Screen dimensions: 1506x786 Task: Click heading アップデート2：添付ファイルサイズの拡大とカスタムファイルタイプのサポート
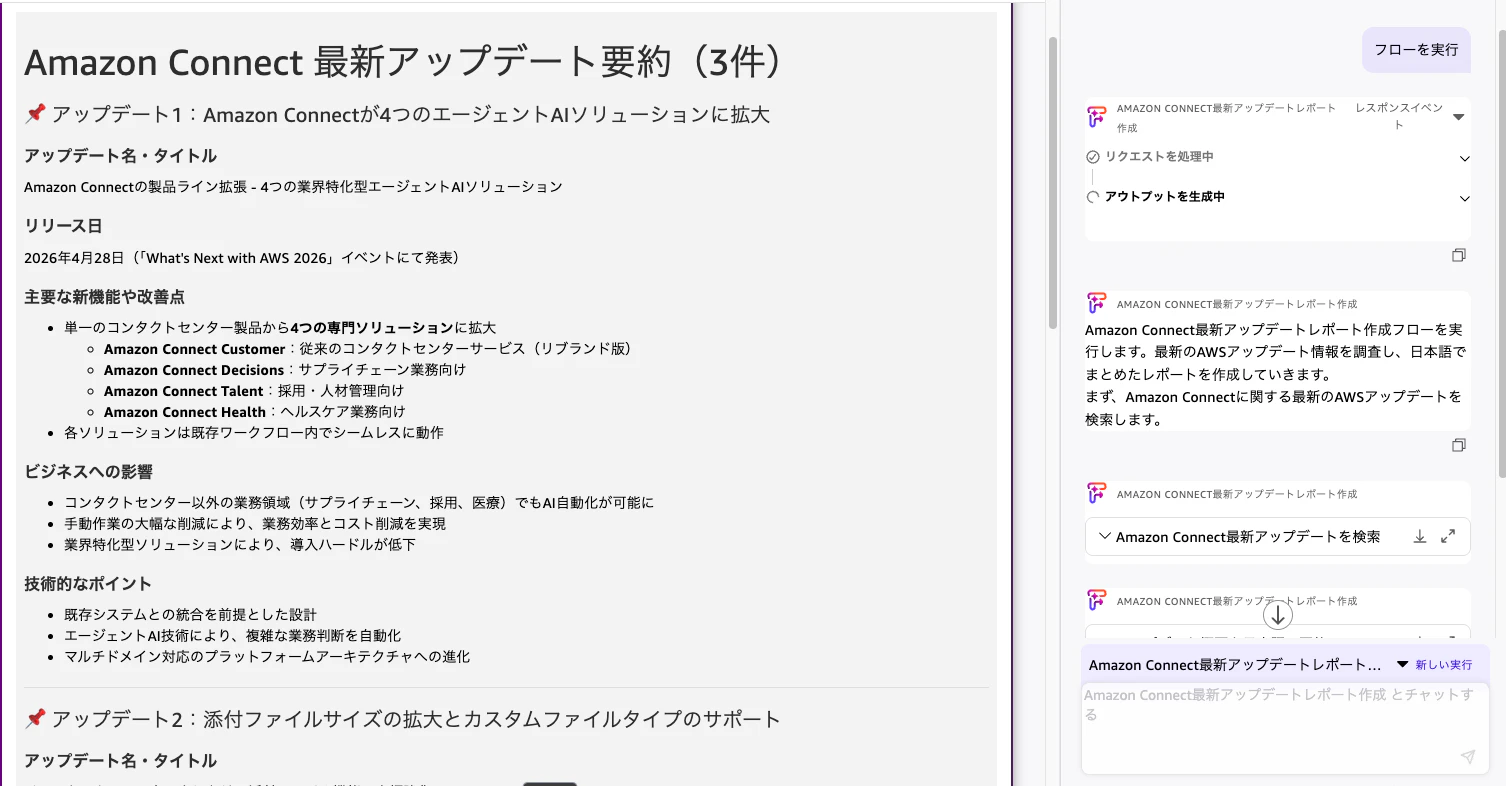(x=402, y=718)
